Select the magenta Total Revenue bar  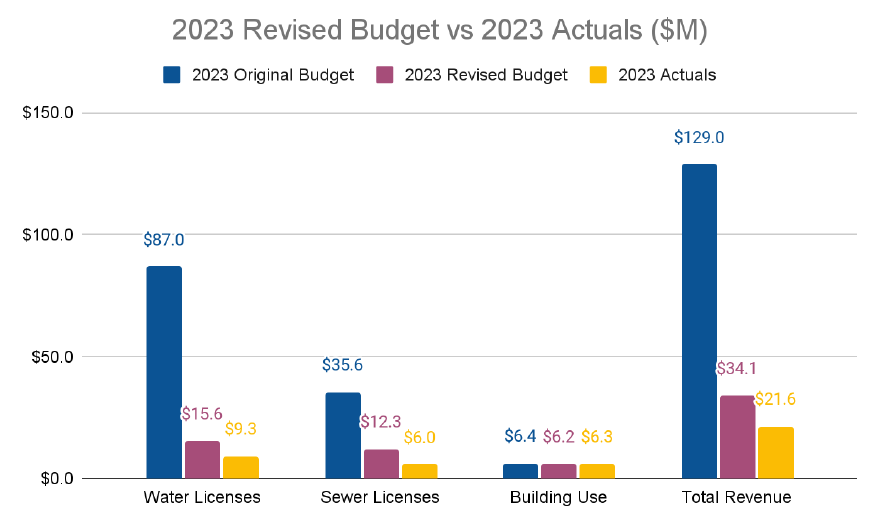tap(737, 437)
